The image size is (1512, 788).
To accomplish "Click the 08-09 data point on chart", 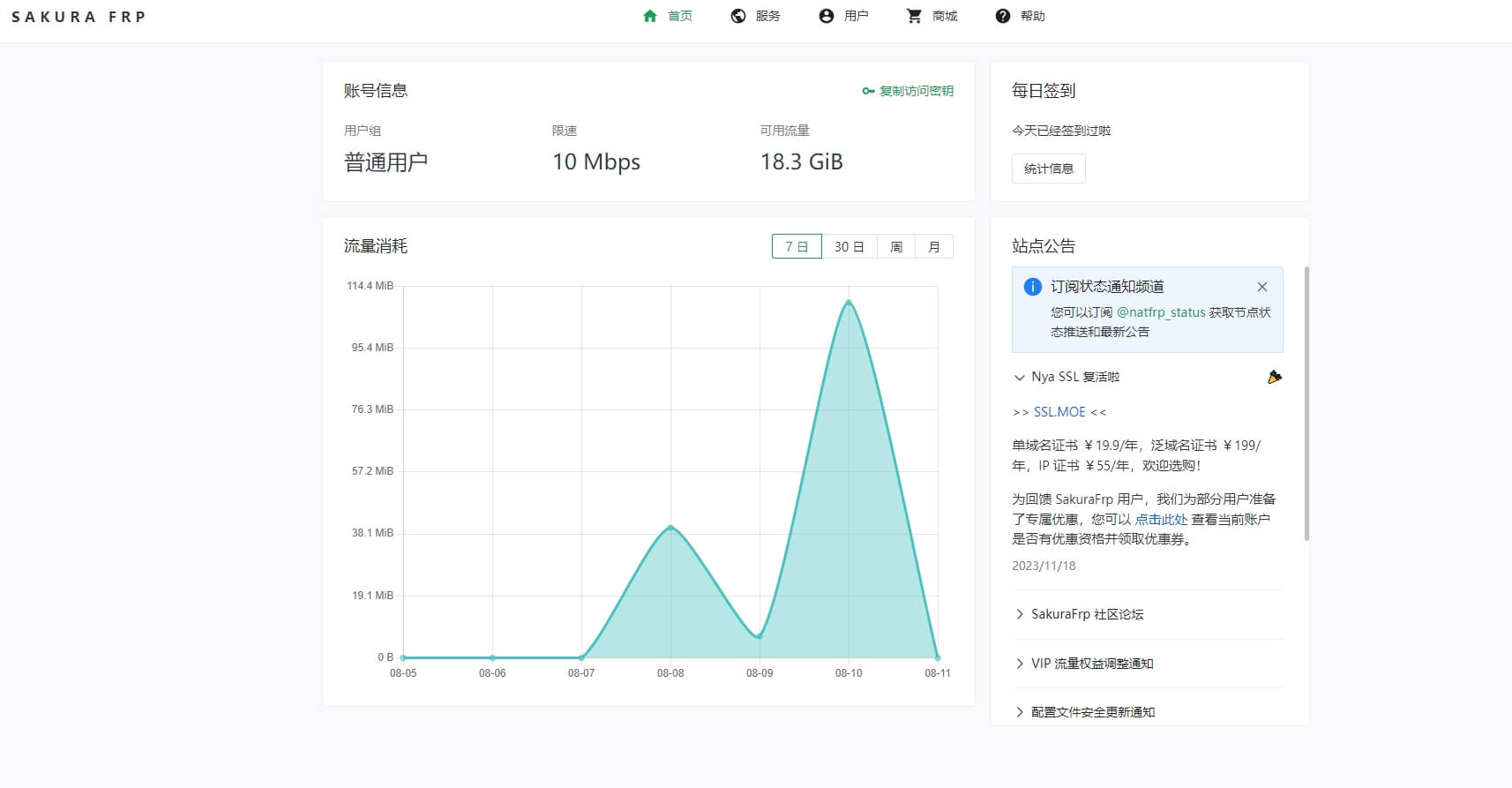I will tap(760, 636).
